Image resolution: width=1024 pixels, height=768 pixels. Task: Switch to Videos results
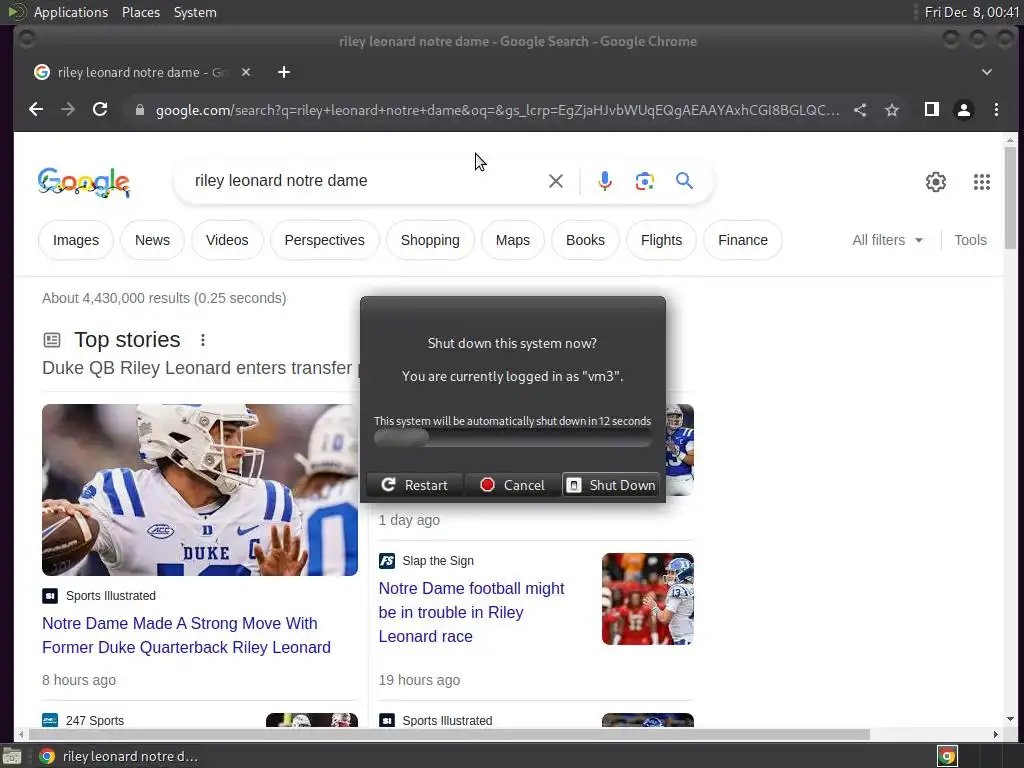pos(227,240)
